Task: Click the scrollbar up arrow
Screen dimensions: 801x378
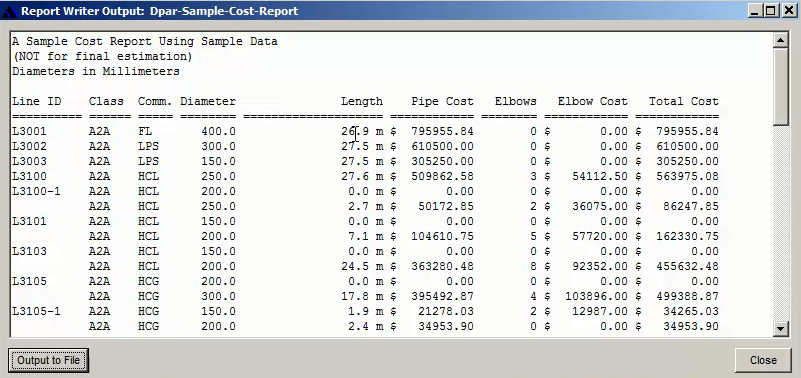Action: (x=781, y=41)
